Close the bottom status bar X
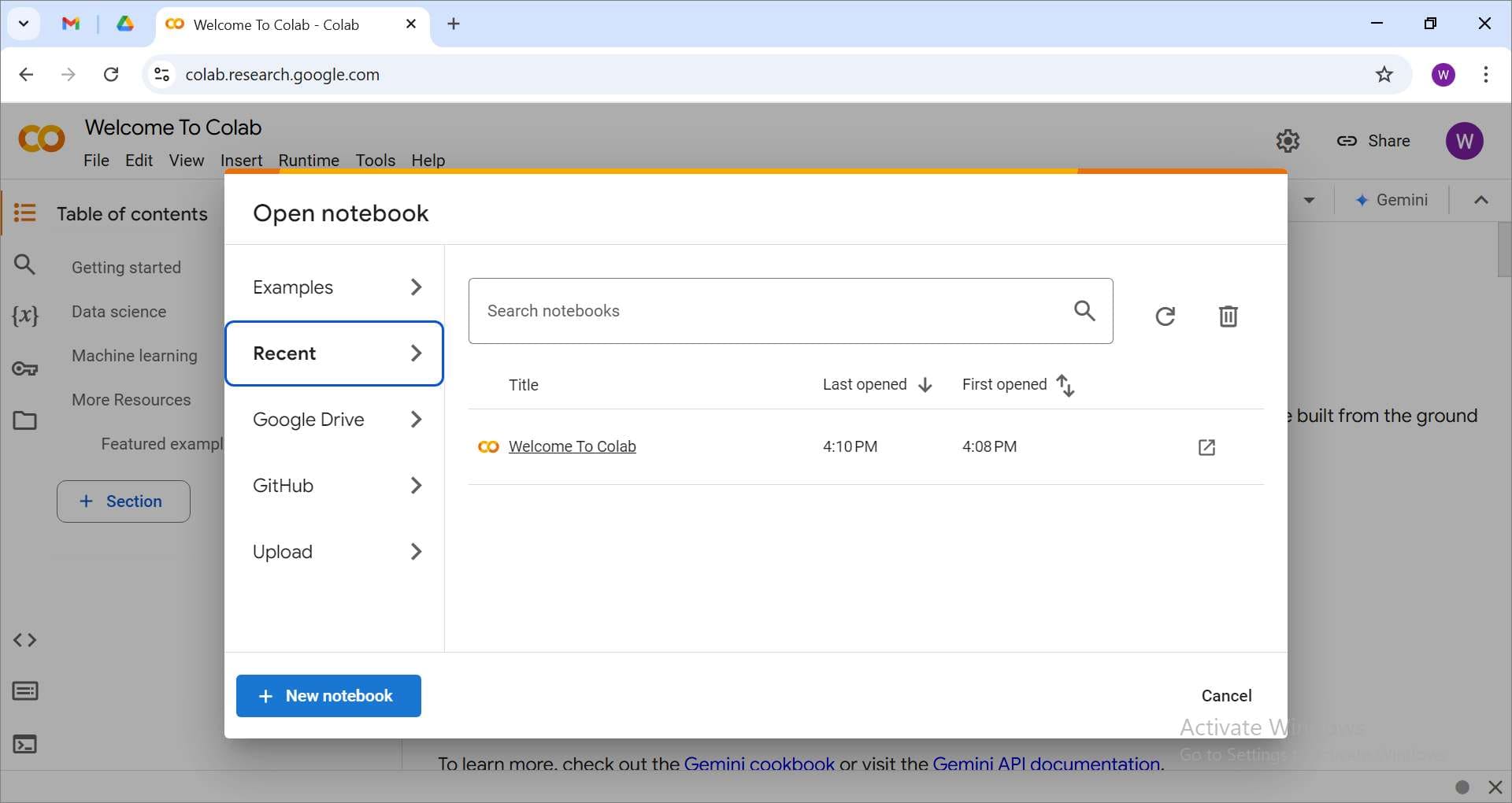Viewport: 1512px width, 803px height. [1495, 787]
